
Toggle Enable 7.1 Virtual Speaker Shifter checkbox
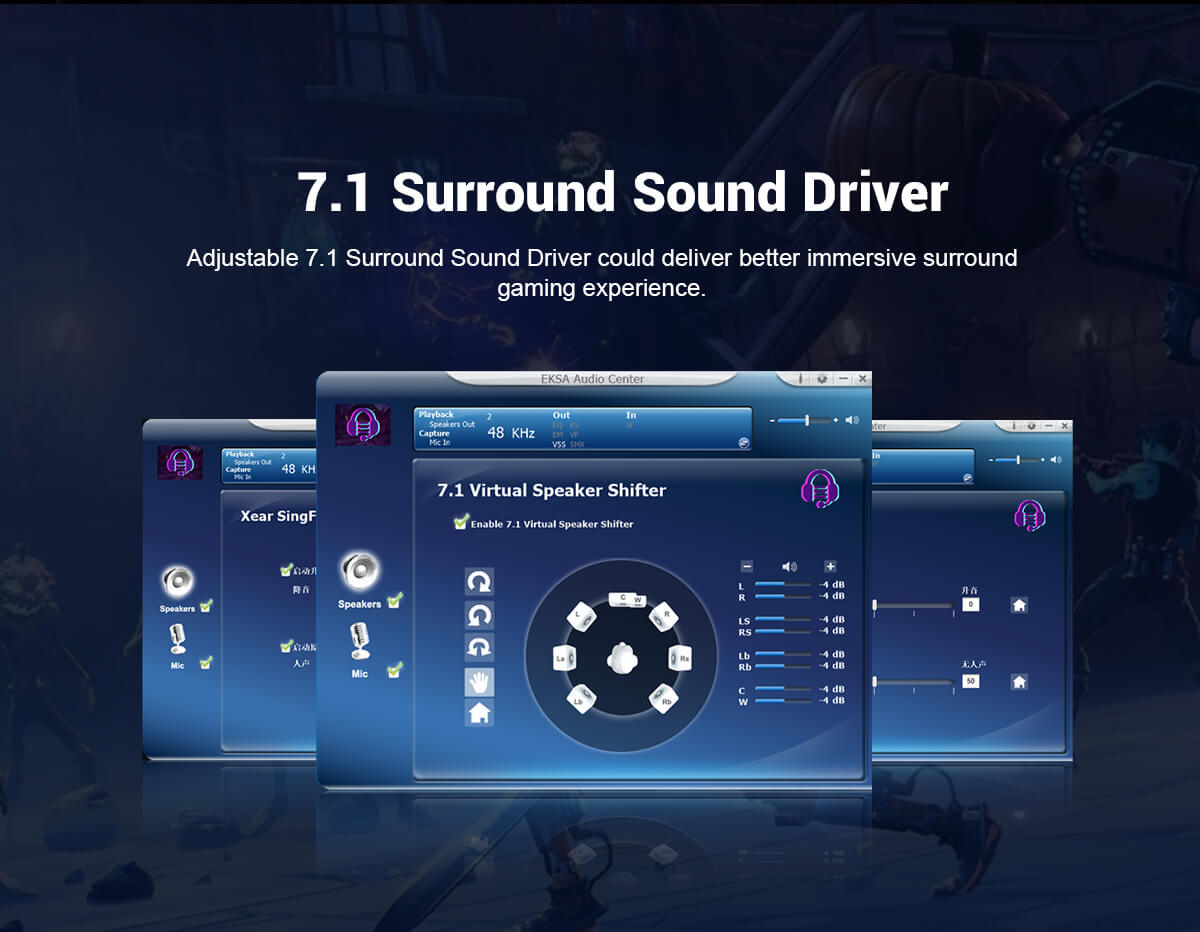[x=461, y=522]
